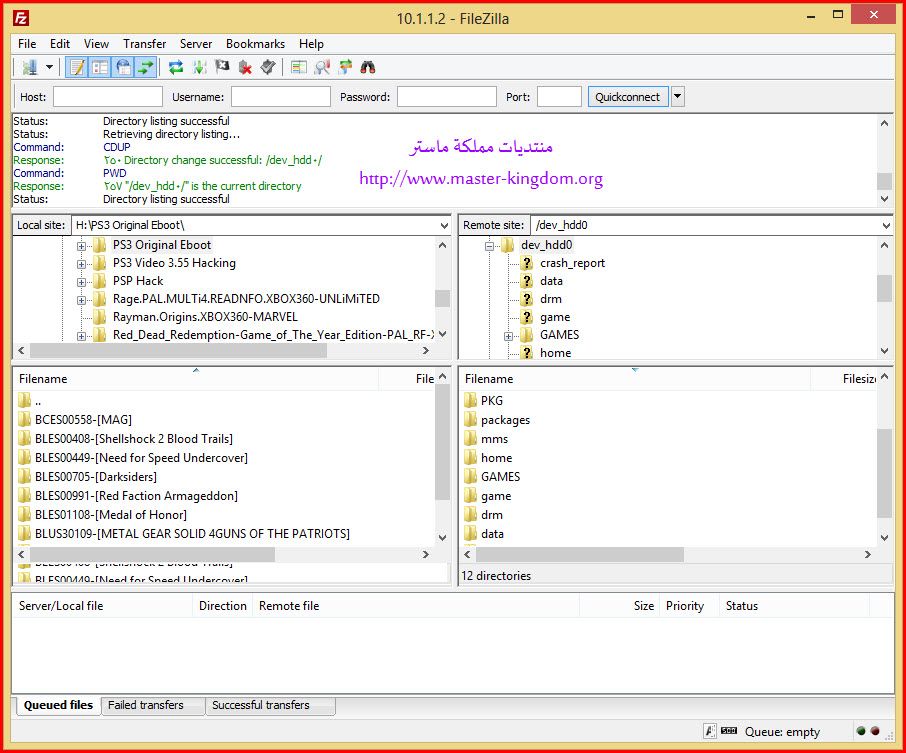Click the local file list horizontal scrollbar
This screenshot has height=753, width=906.
click(153, 554)
